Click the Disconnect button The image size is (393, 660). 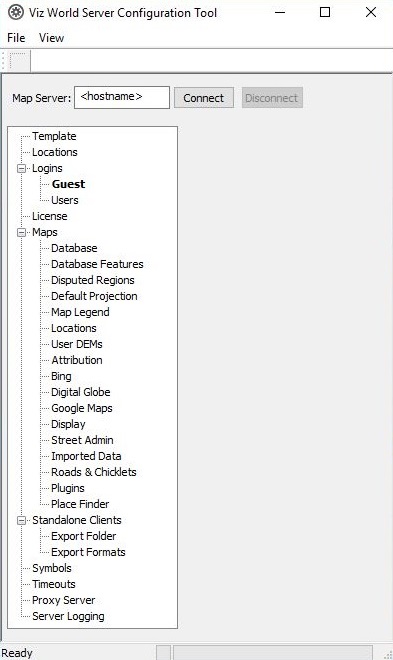[x=272, y=98]
